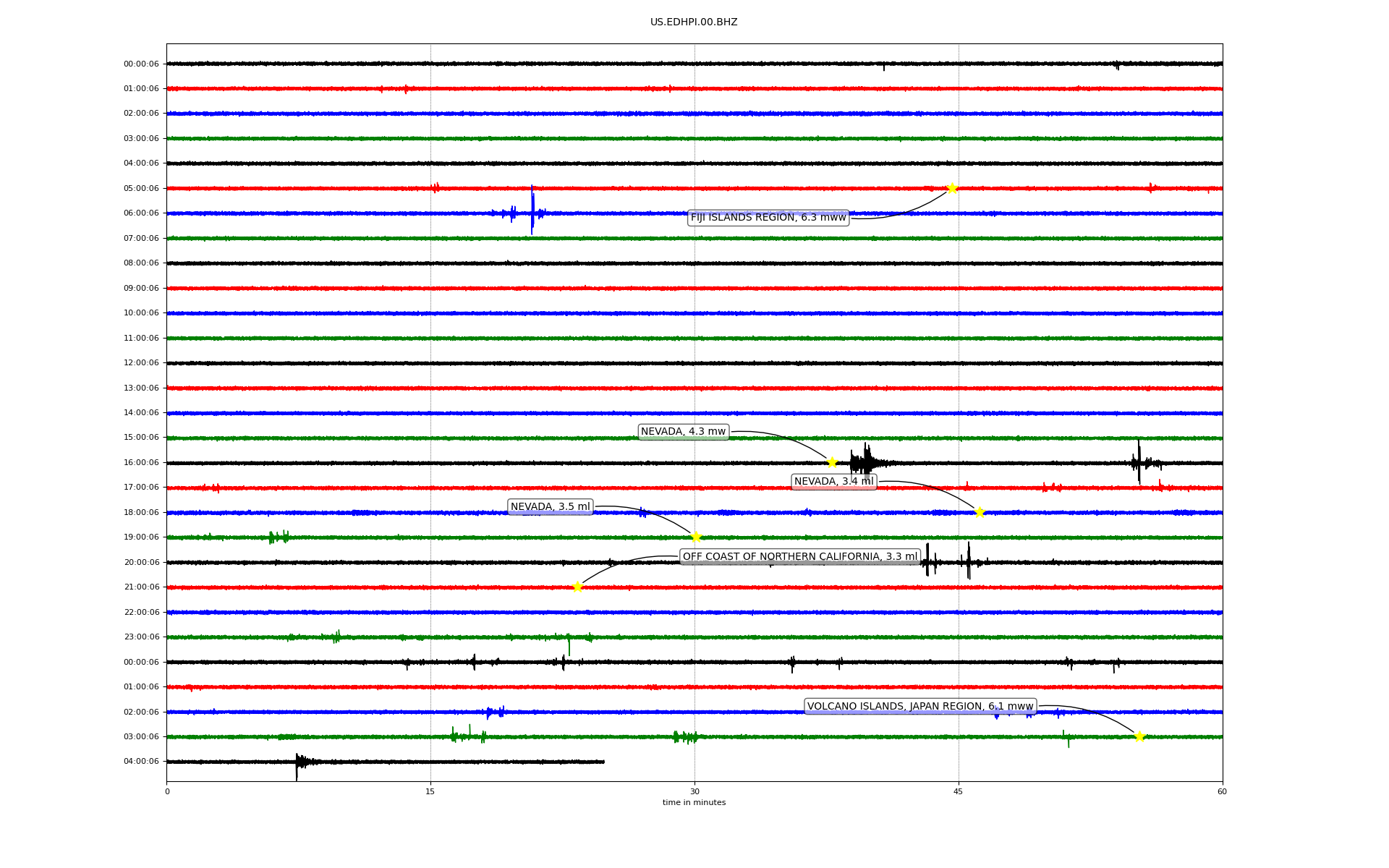1389x868 pixels.
Task: Click the Northern California event star marker
Action: [577, 587]
